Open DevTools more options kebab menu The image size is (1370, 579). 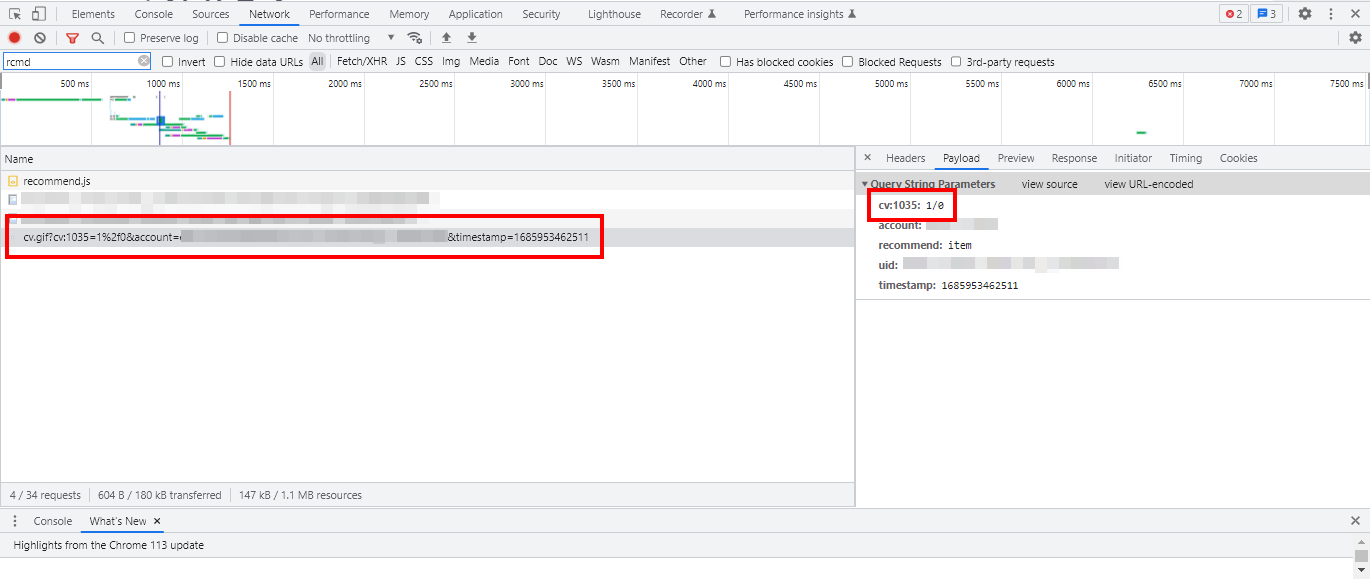pyautogui.click(x=1331, y=14)
